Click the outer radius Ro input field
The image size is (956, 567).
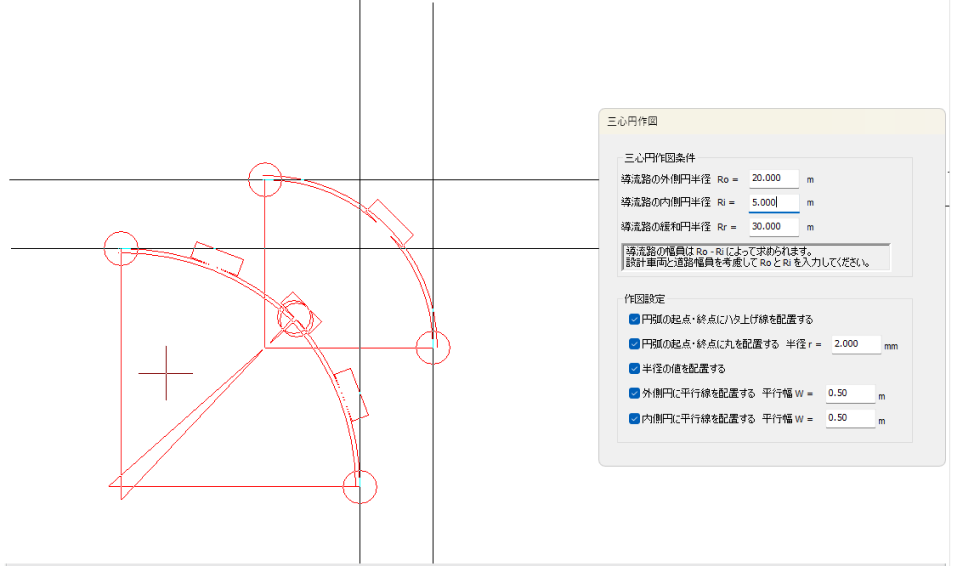pyautogui.click(x=773, y=179)
